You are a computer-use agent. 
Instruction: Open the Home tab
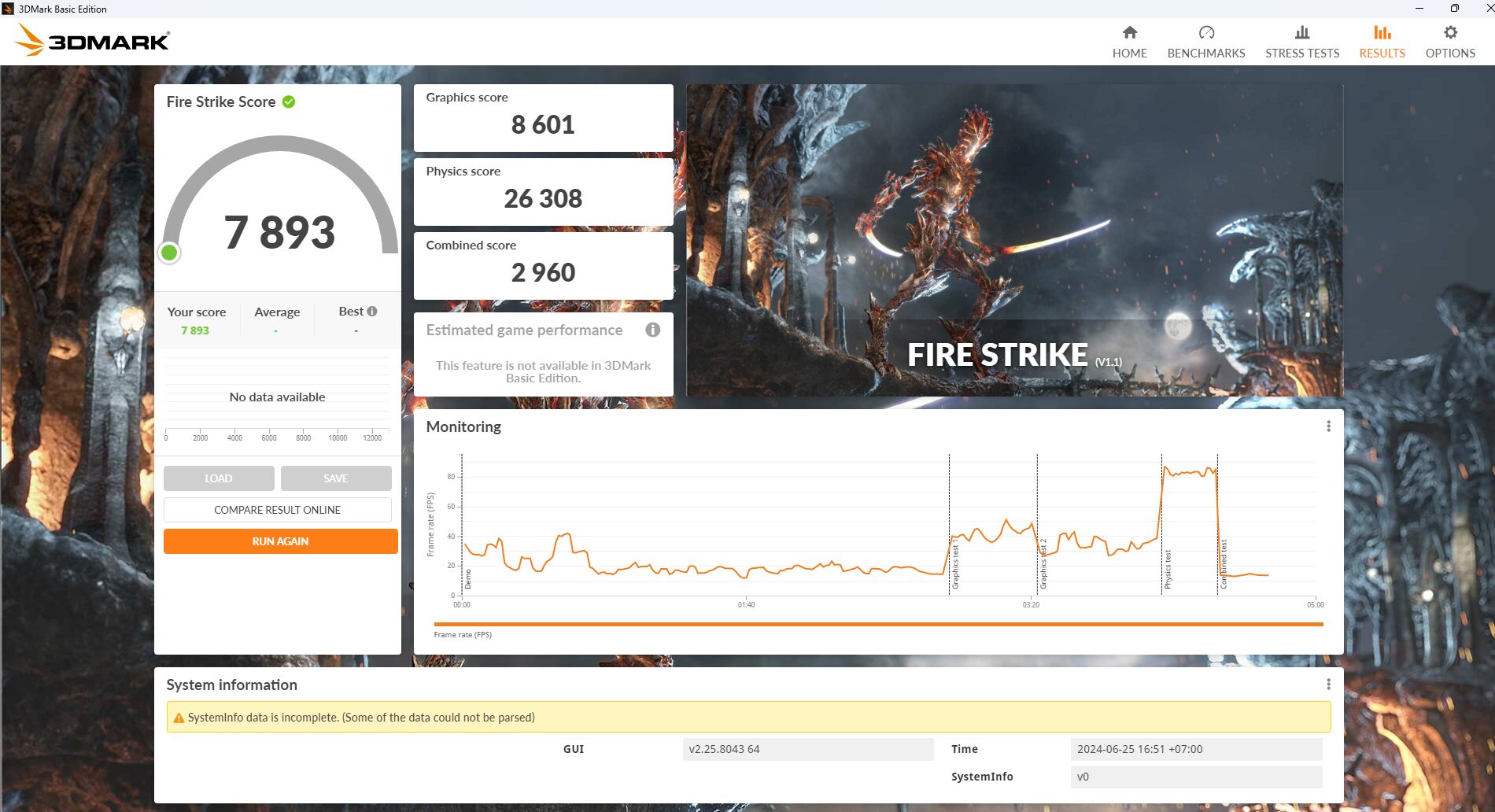click(1129, 42)
